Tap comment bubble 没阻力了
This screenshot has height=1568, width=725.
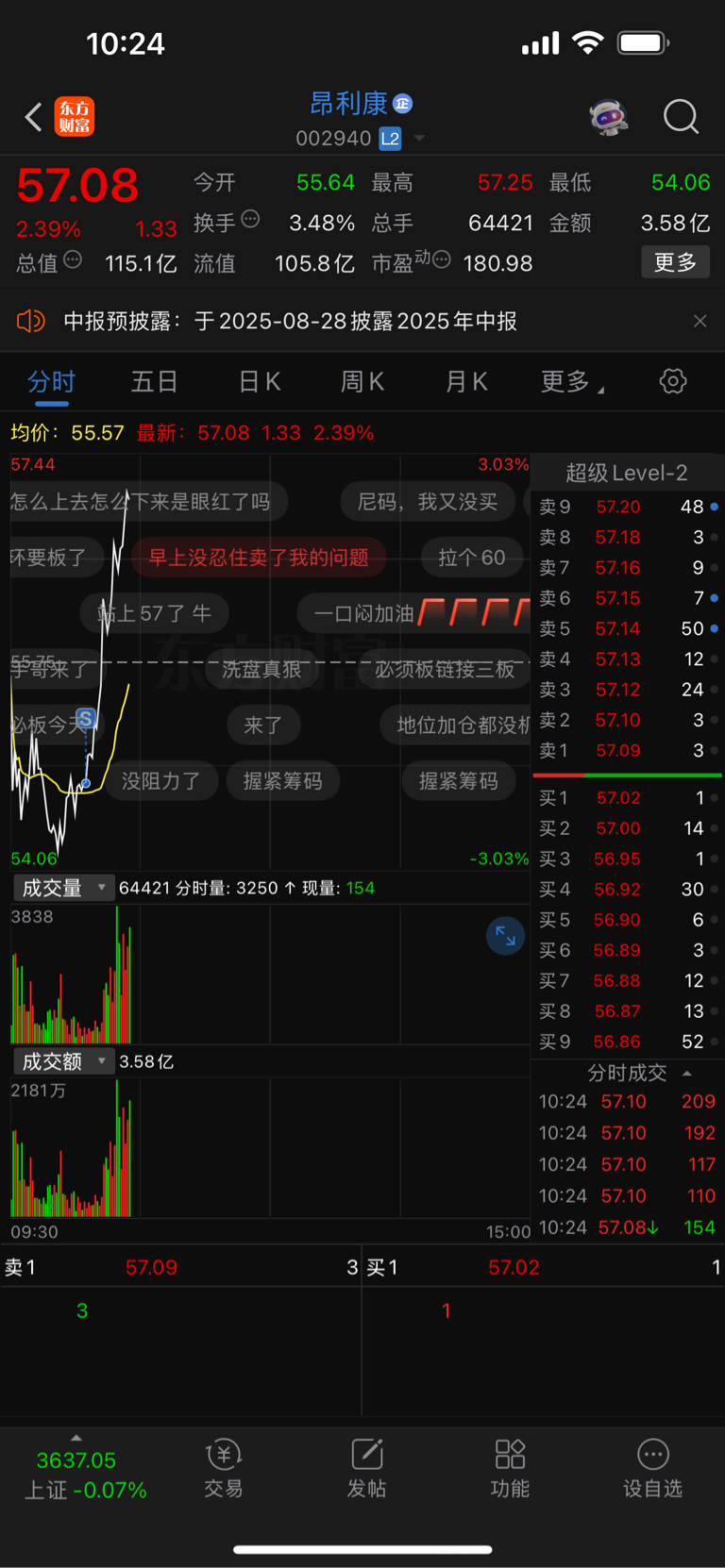tap(161, 781)
